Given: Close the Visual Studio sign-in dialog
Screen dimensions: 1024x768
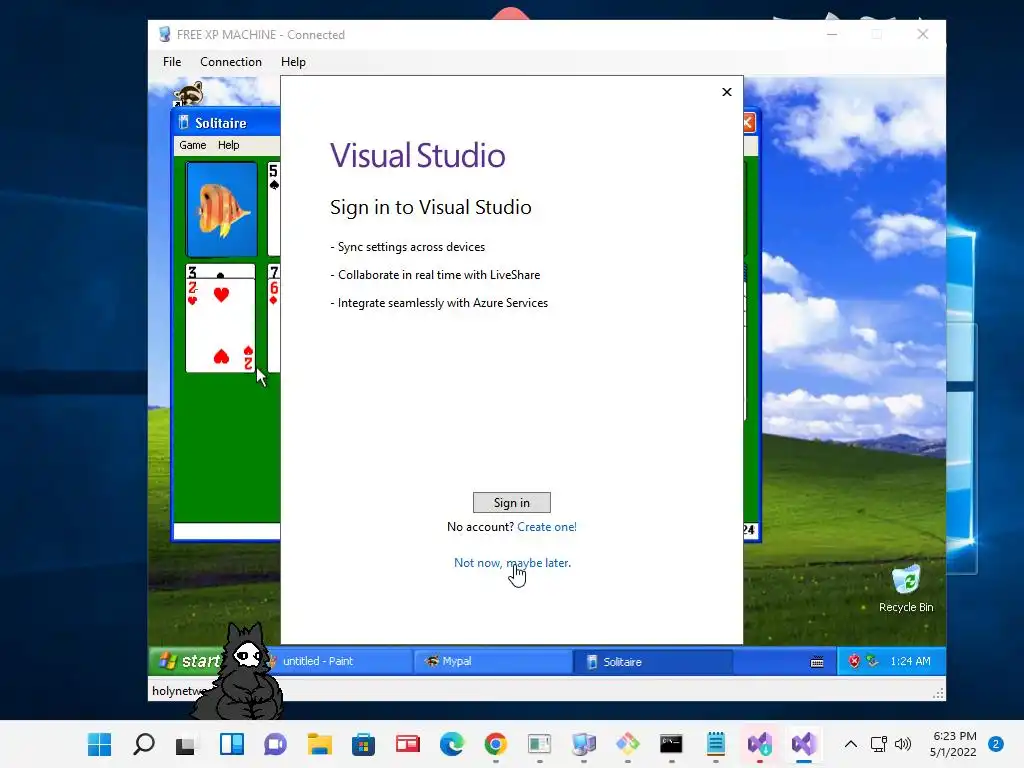Looking at the screenshot, I should coord(727,92).
